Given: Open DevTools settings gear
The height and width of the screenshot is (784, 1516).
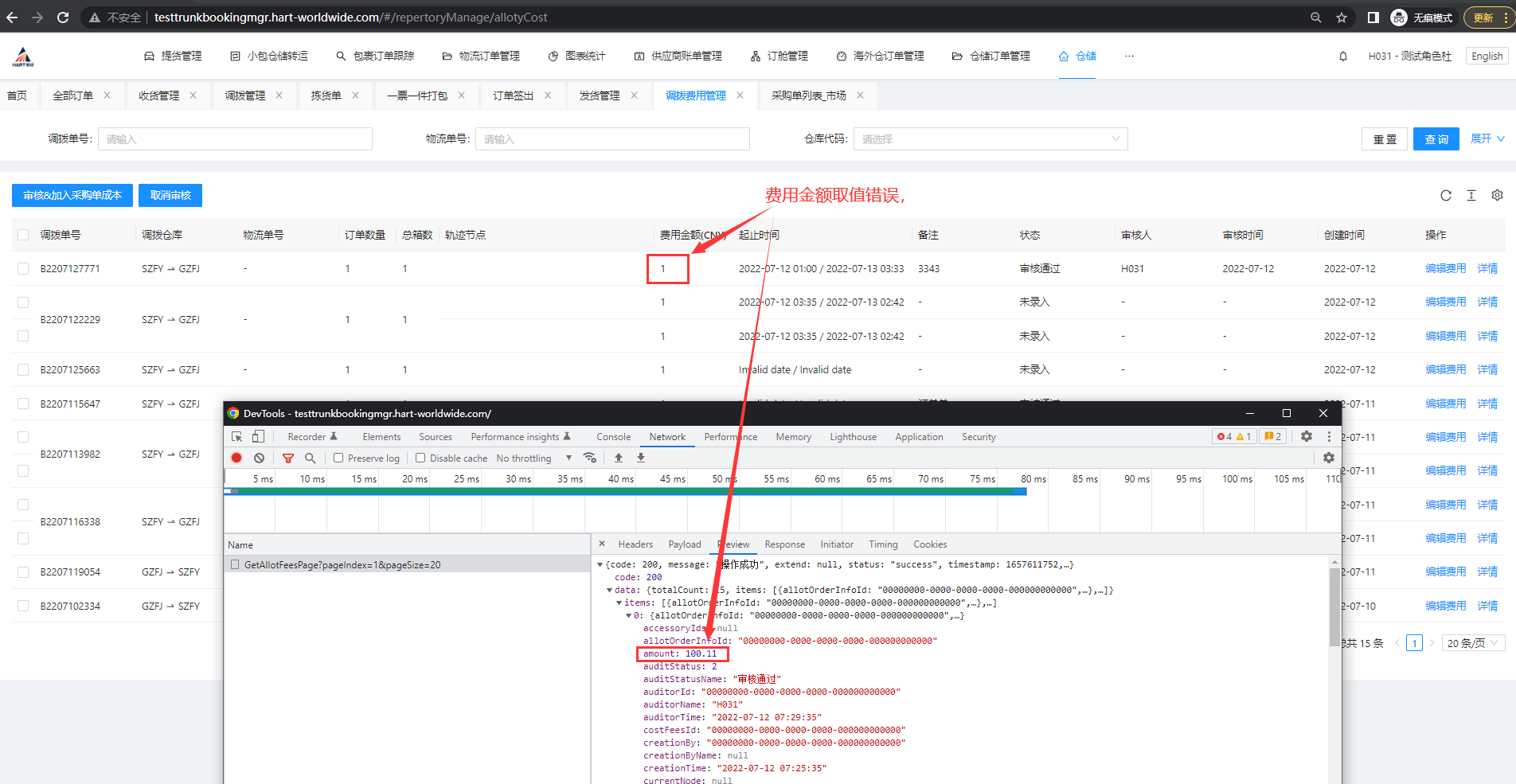Looking at the screenshot, I should click(x=1306, y=436).
